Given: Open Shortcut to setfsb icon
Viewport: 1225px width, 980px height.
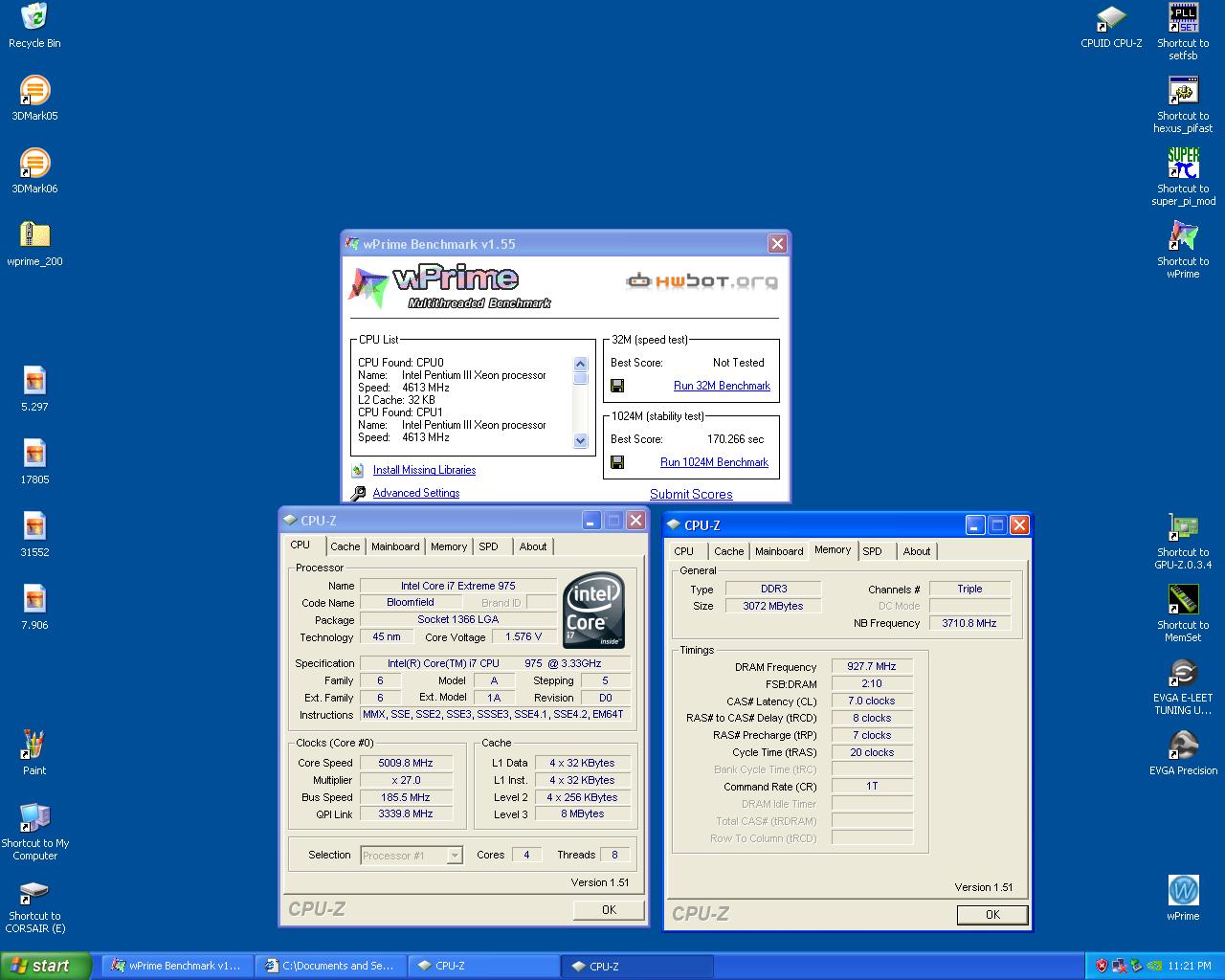Looking at the screenshot, I should 1183,32.
